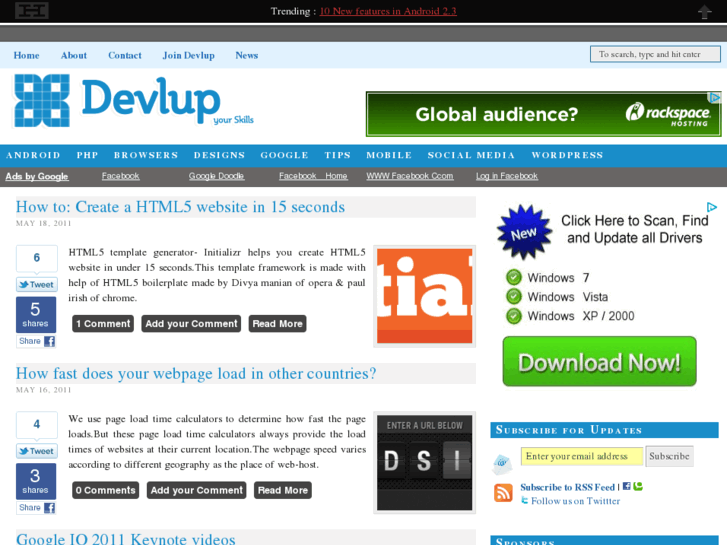Click the Log in Facebook ad link
This screenshot has height=545, width=727.
(507, 176)
